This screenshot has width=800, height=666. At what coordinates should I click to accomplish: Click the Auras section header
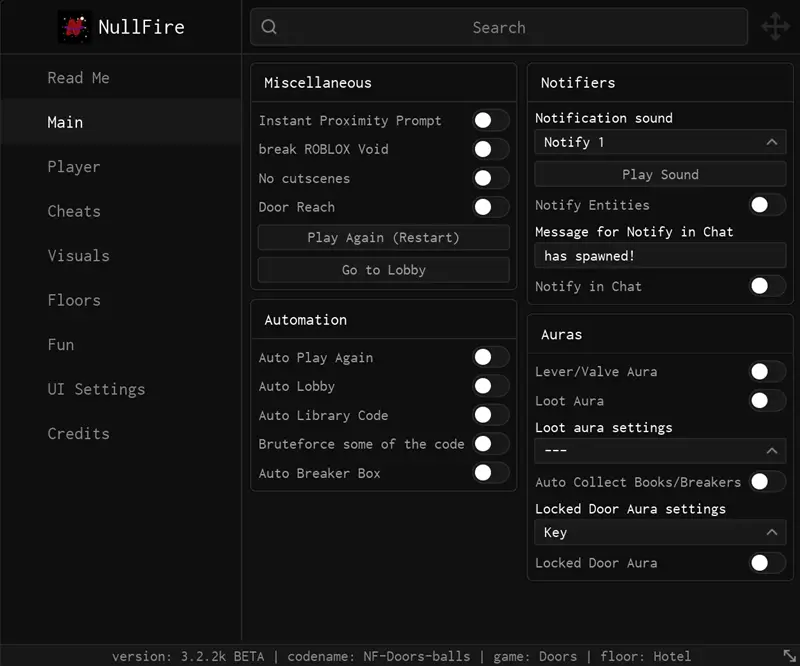click(561, 335)
